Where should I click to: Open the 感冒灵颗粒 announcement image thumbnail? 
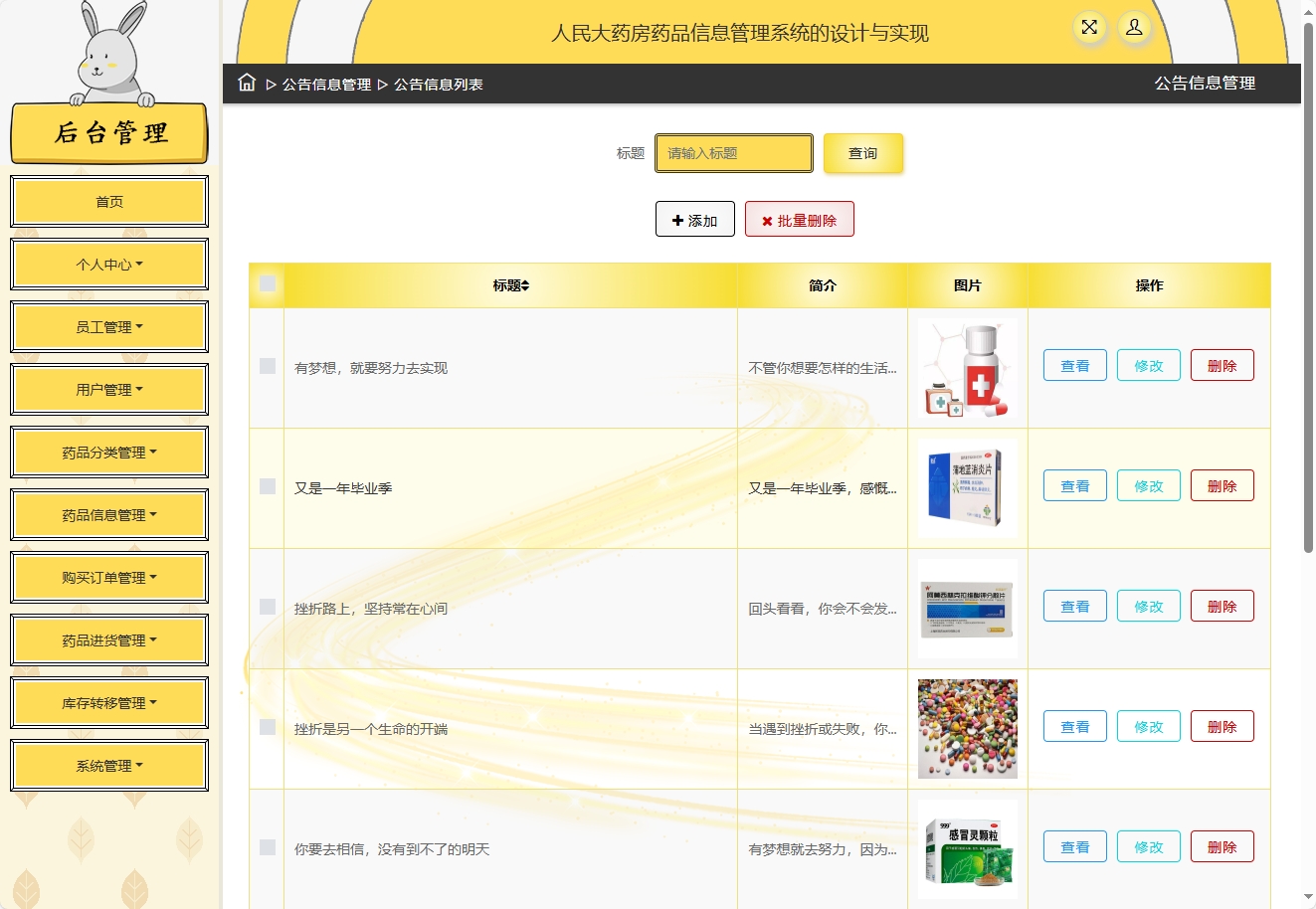point(967,846)
